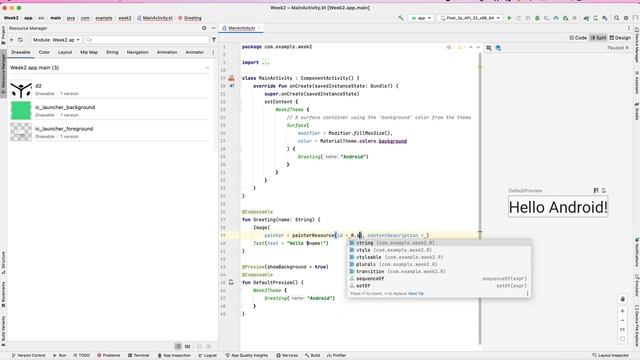
Task: Open the Terminal tool window
Action: [x=139, y=356]
